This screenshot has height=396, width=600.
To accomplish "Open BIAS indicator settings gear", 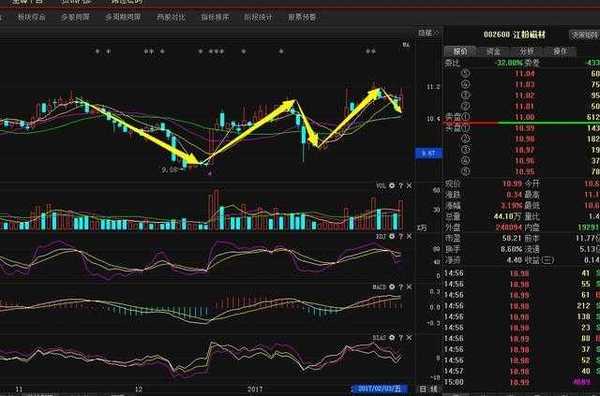I will pos(392,338).
